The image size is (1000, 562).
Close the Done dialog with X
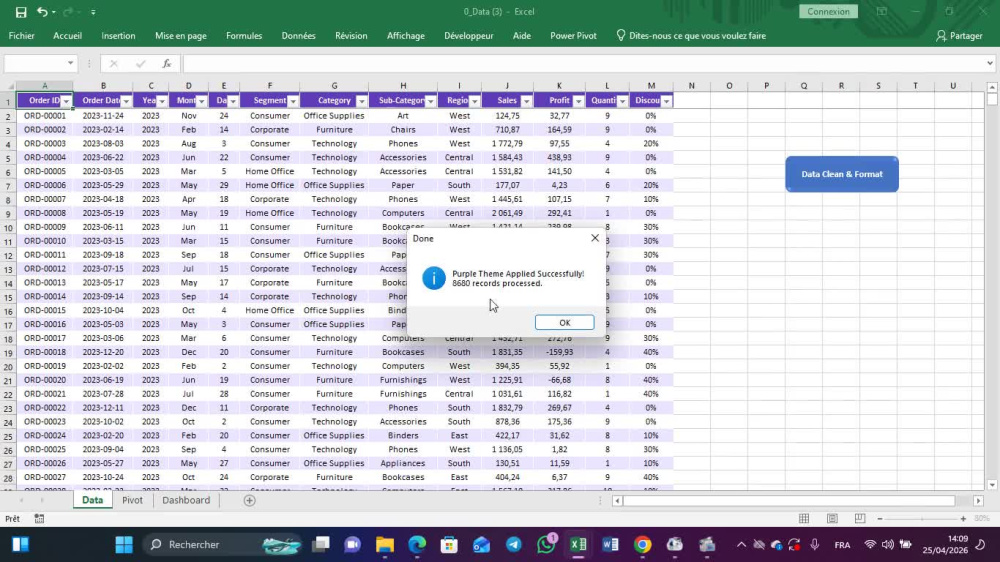tap(594, 238)
